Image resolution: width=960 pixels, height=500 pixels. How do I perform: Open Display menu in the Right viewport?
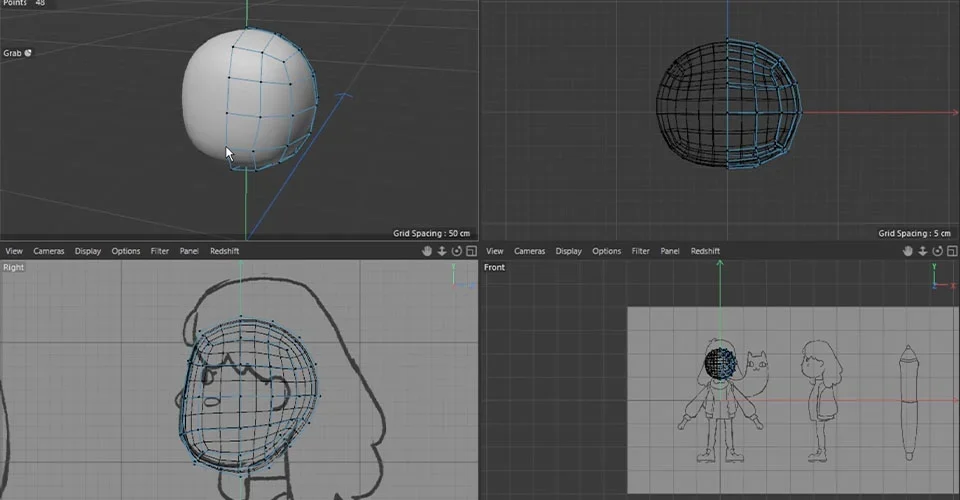(x=88, y=251)
